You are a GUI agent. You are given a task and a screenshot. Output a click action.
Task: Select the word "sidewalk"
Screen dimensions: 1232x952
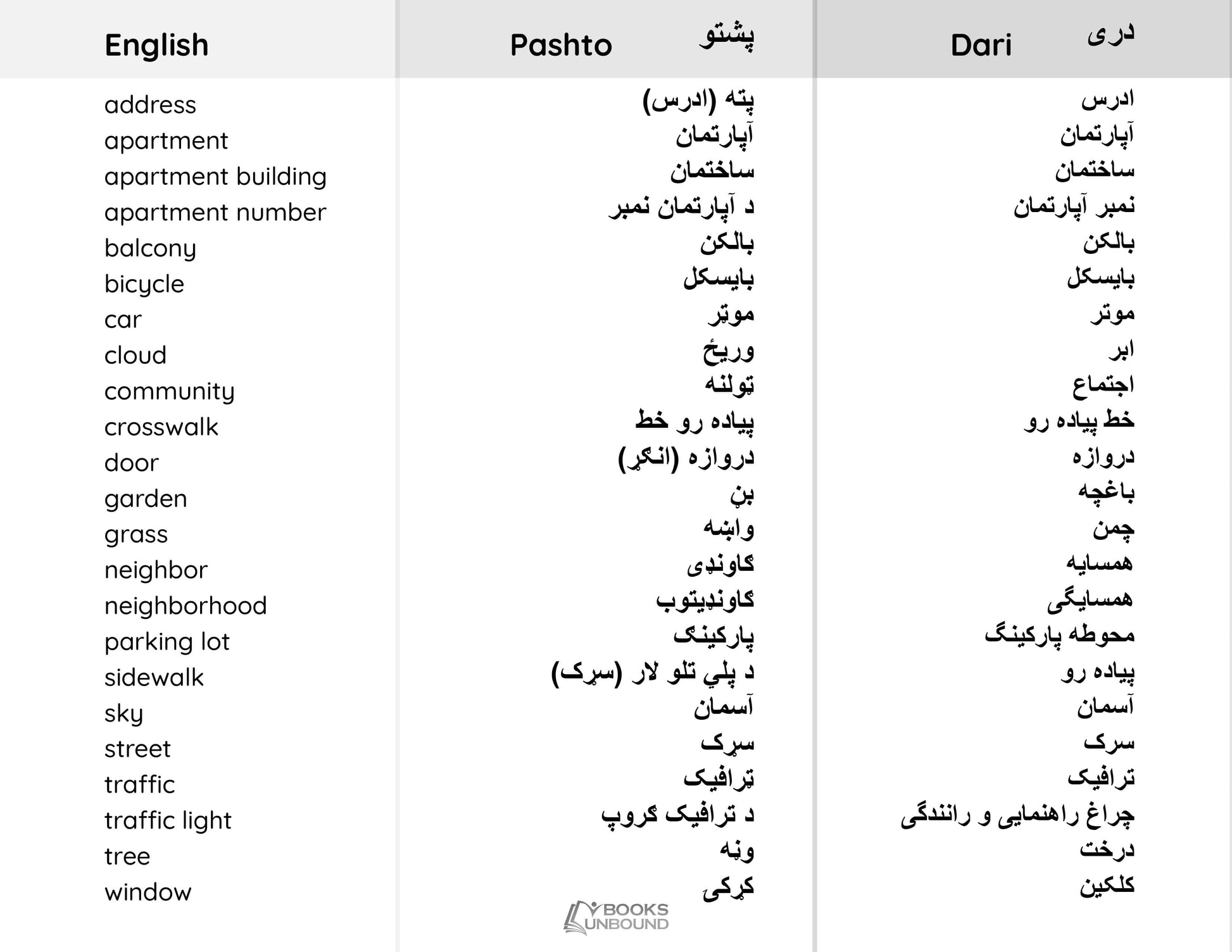click(x=154, y=678)
